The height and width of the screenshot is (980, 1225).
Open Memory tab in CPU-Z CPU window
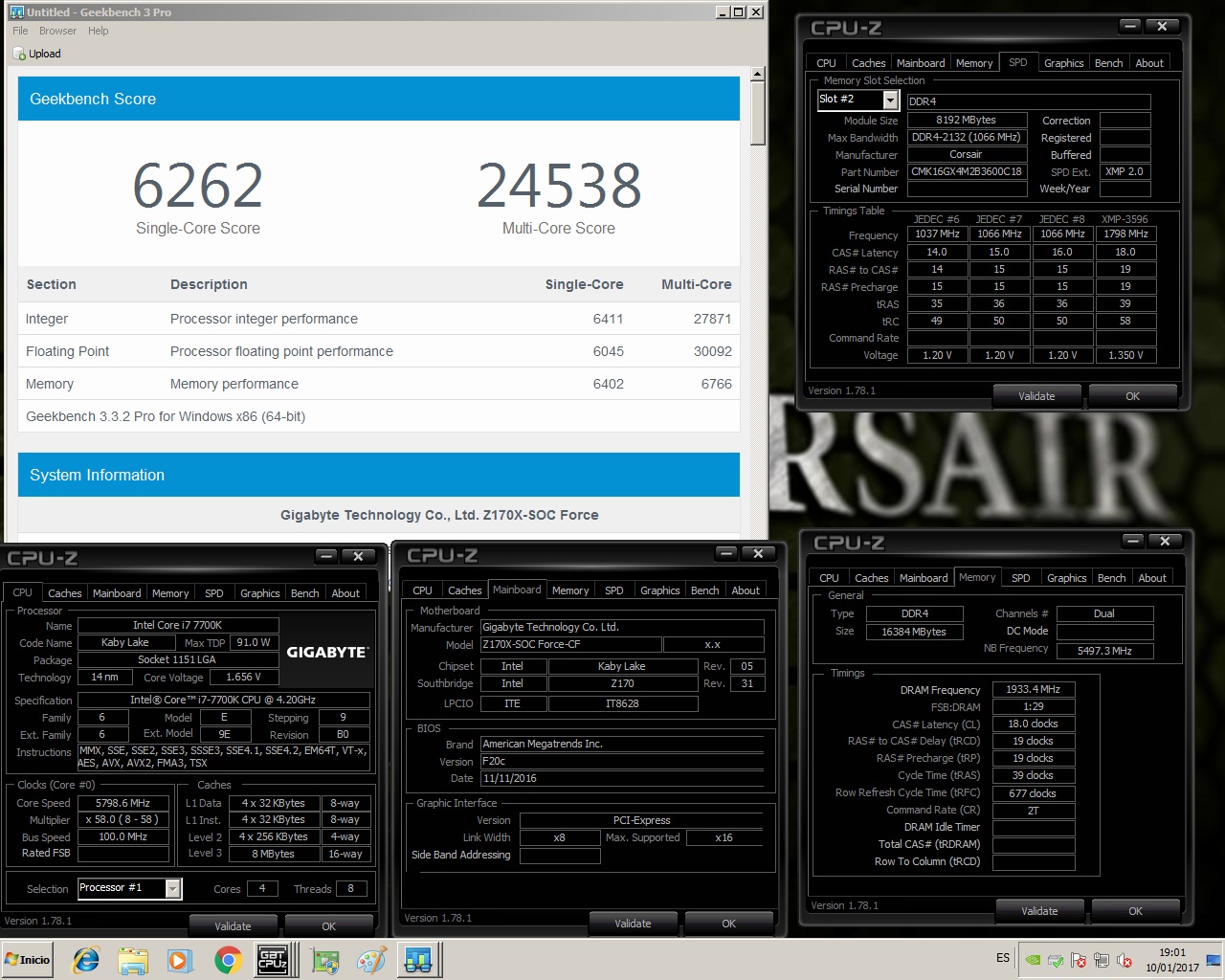[170, 593]
